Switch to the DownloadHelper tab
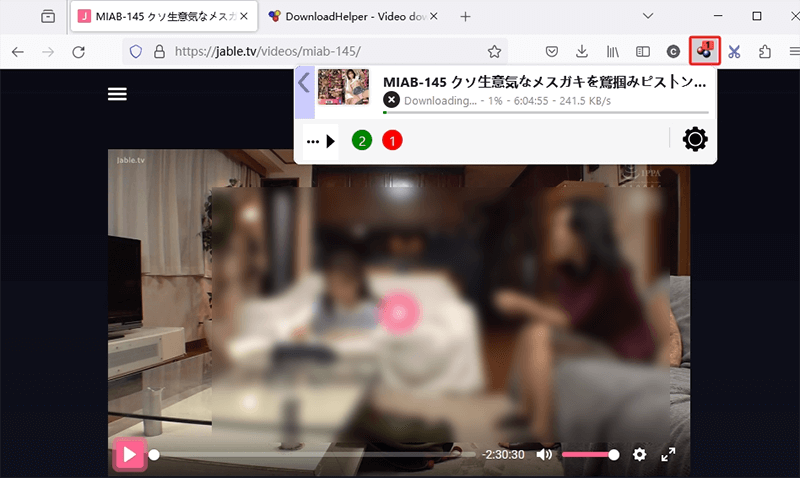 click(x=353, y=16)
